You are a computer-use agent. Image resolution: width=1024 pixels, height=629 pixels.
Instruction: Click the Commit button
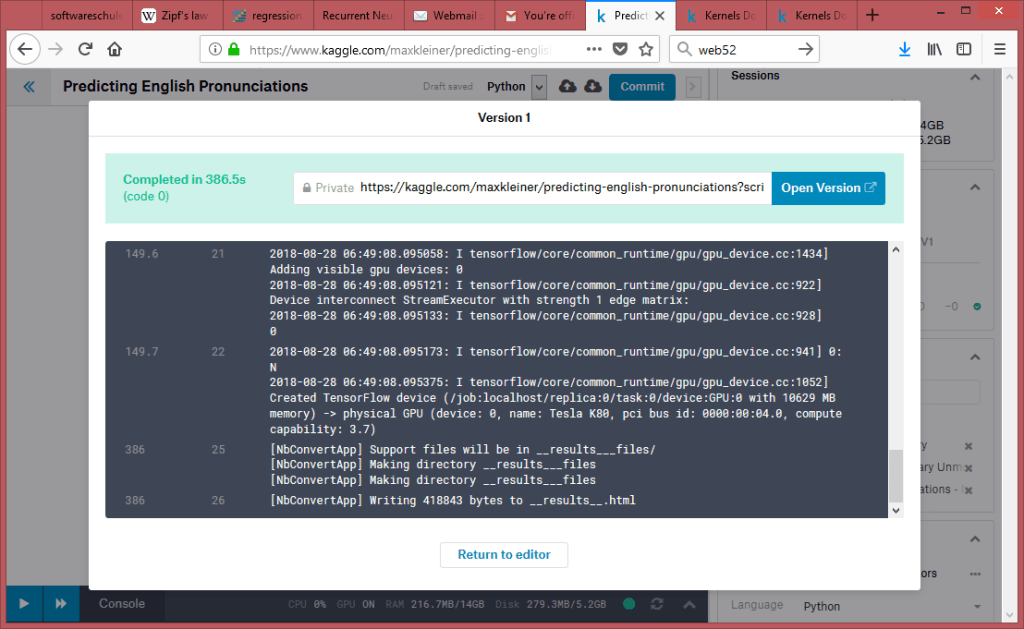tap(641, 87)
